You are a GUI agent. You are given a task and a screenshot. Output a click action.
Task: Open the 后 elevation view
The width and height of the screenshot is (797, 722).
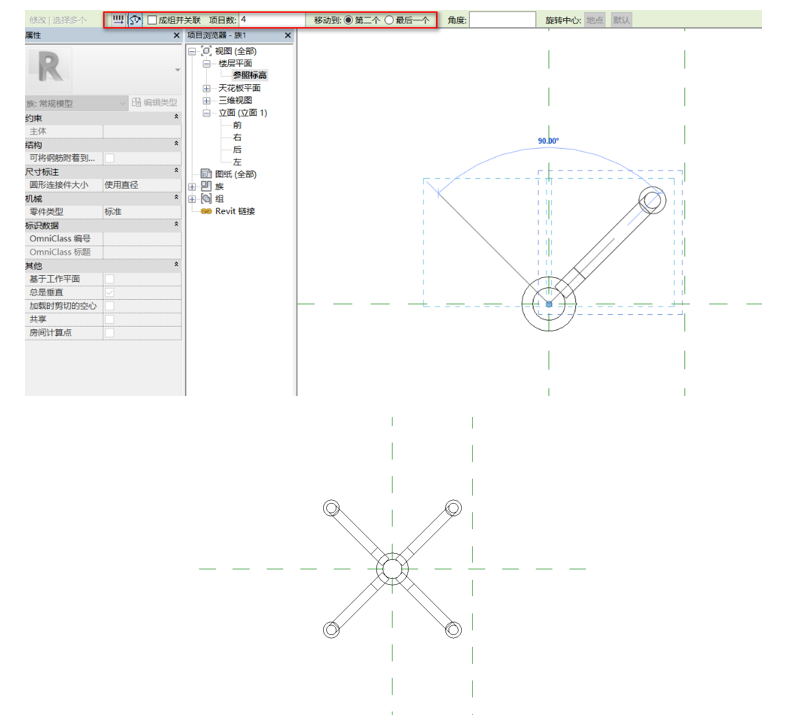[237, 149]
